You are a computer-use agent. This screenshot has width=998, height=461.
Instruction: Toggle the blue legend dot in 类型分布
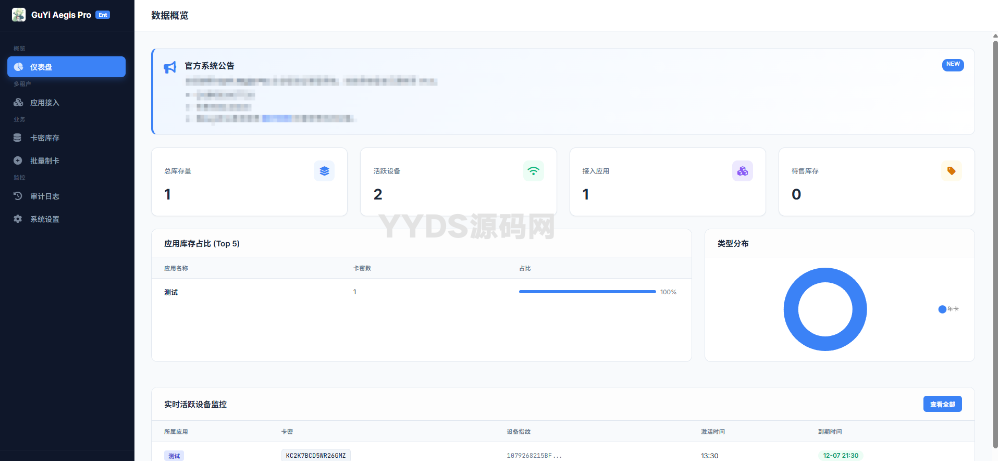point(942,309)
